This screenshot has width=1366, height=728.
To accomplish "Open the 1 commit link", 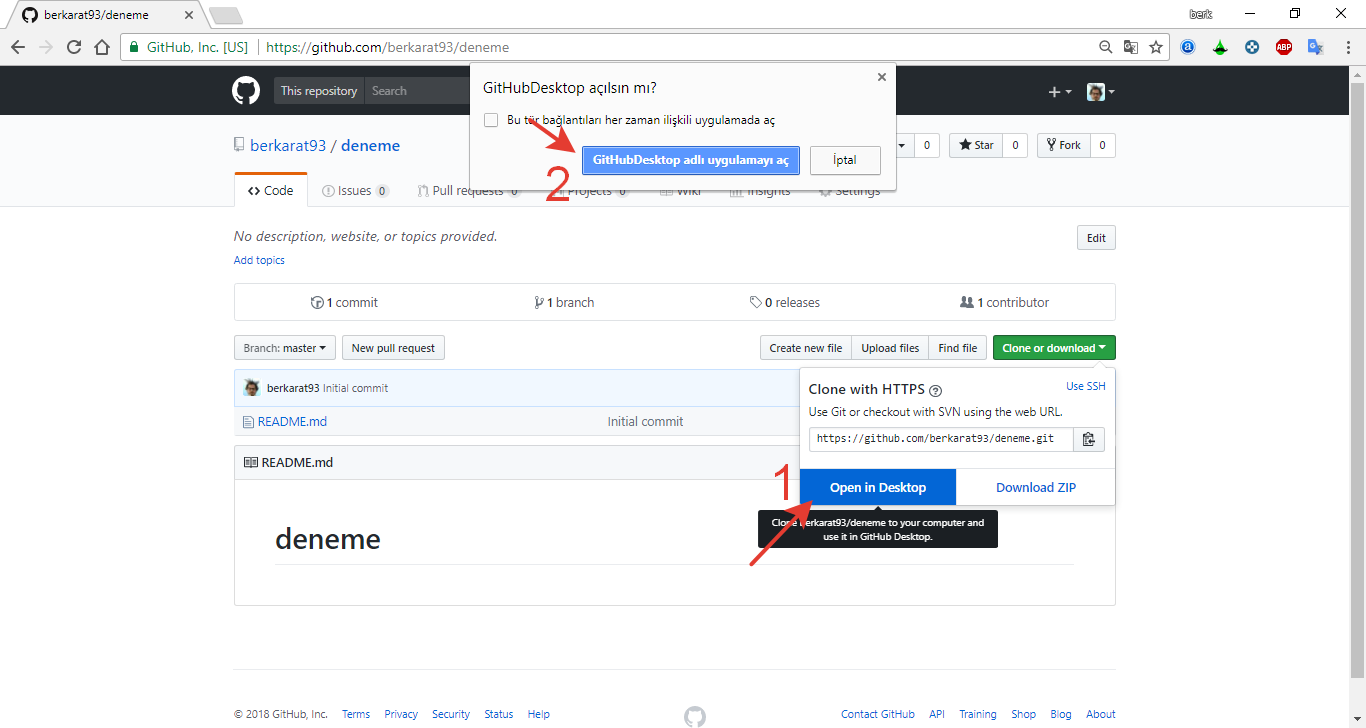I will click(x=344, y=302).
